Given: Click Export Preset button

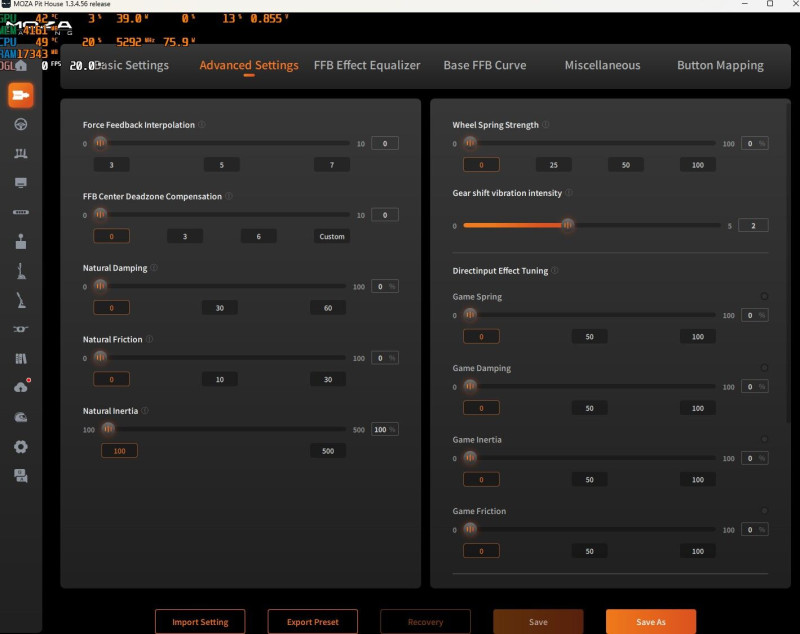Looking at the screenshot, I should tap(313, 622).
